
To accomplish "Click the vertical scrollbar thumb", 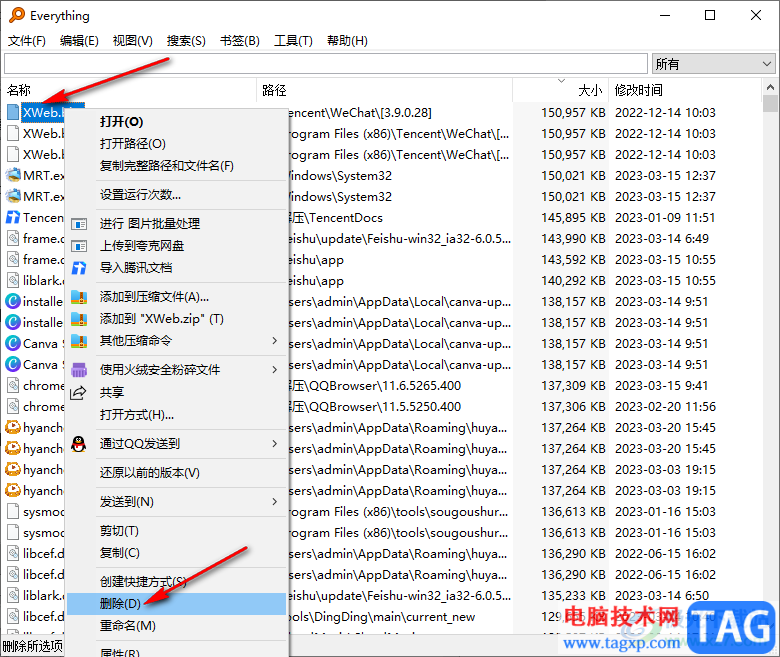I will (770, 104).
